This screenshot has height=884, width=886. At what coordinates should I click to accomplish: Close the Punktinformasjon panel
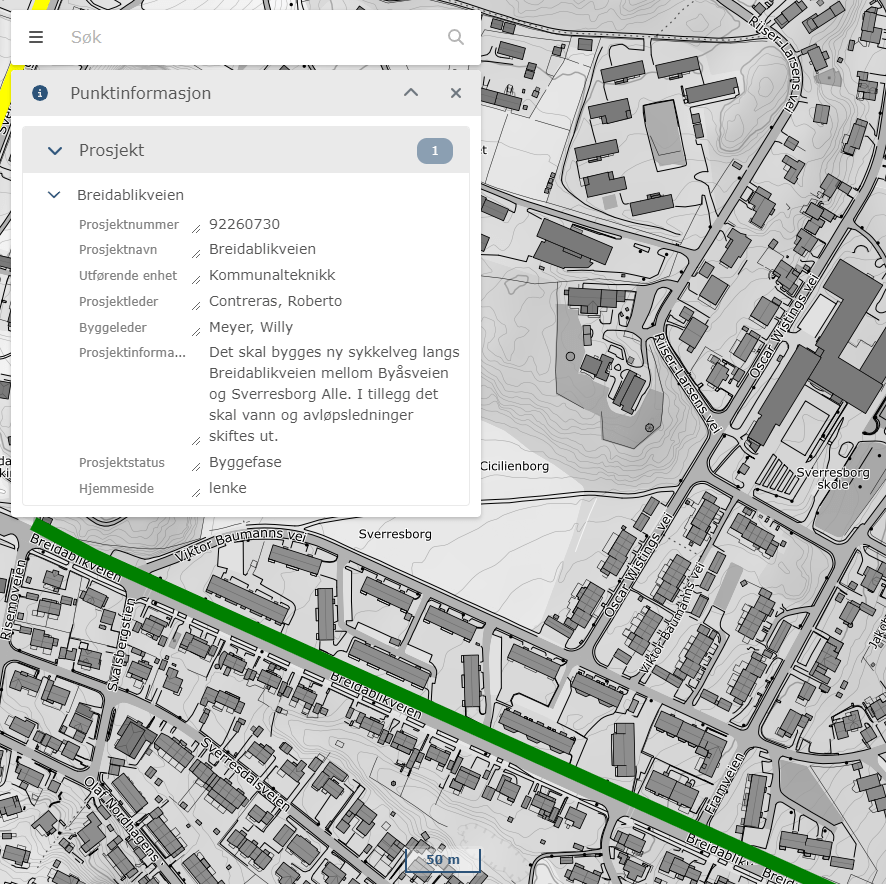(x=456, y=93)
